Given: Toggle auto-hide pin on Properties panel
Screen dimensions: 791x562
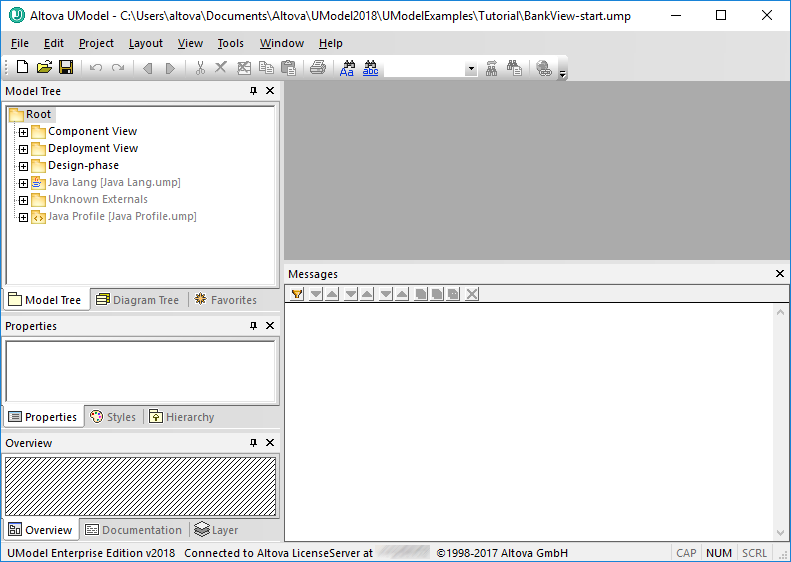Looking at the screenshot, I should coord(253,326).
